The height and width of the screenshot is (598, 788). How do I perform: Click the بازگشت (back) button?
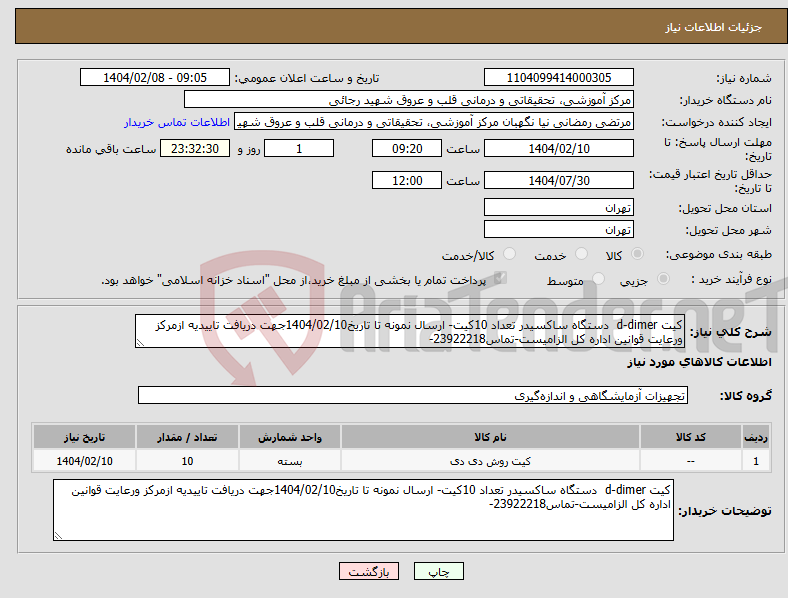(x=369, y=571)
